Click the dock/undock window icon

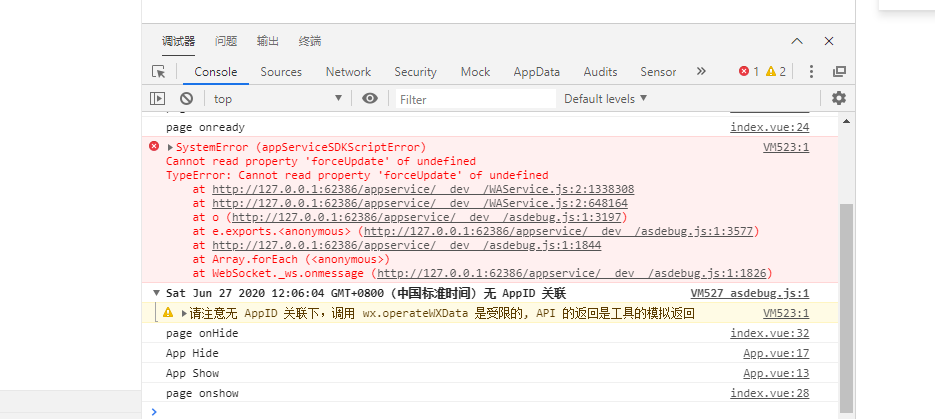click(x=839, y=72)
